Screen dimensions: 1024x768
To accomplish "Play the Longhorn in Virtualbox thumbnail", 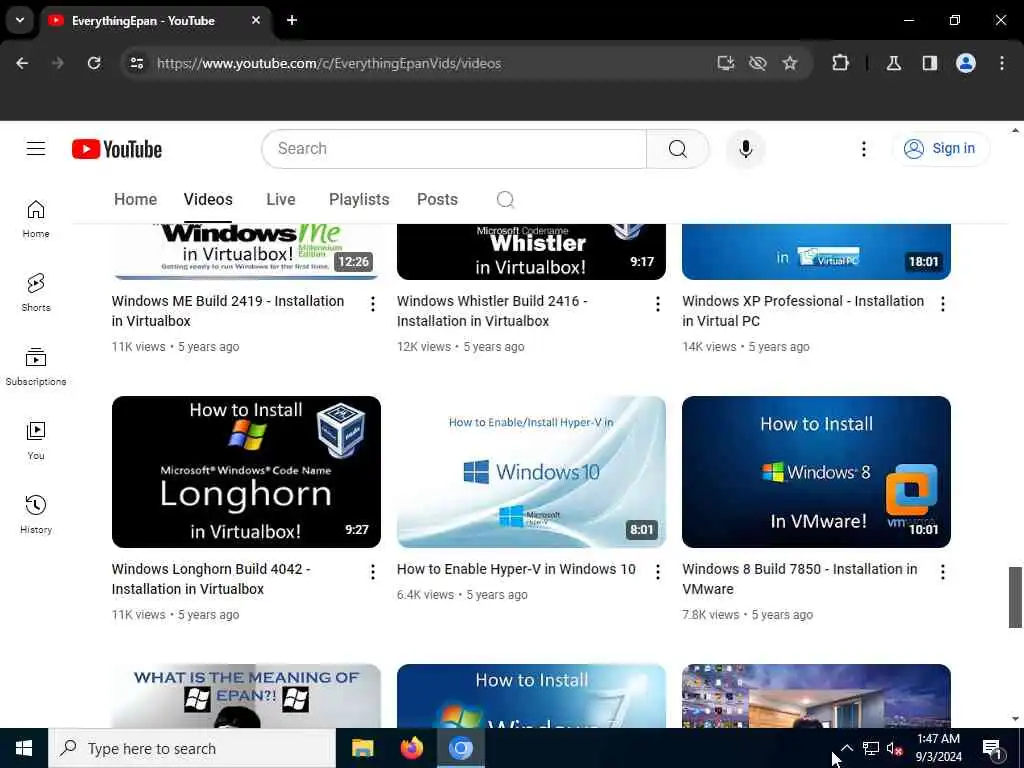I will [x=246, y=472].
